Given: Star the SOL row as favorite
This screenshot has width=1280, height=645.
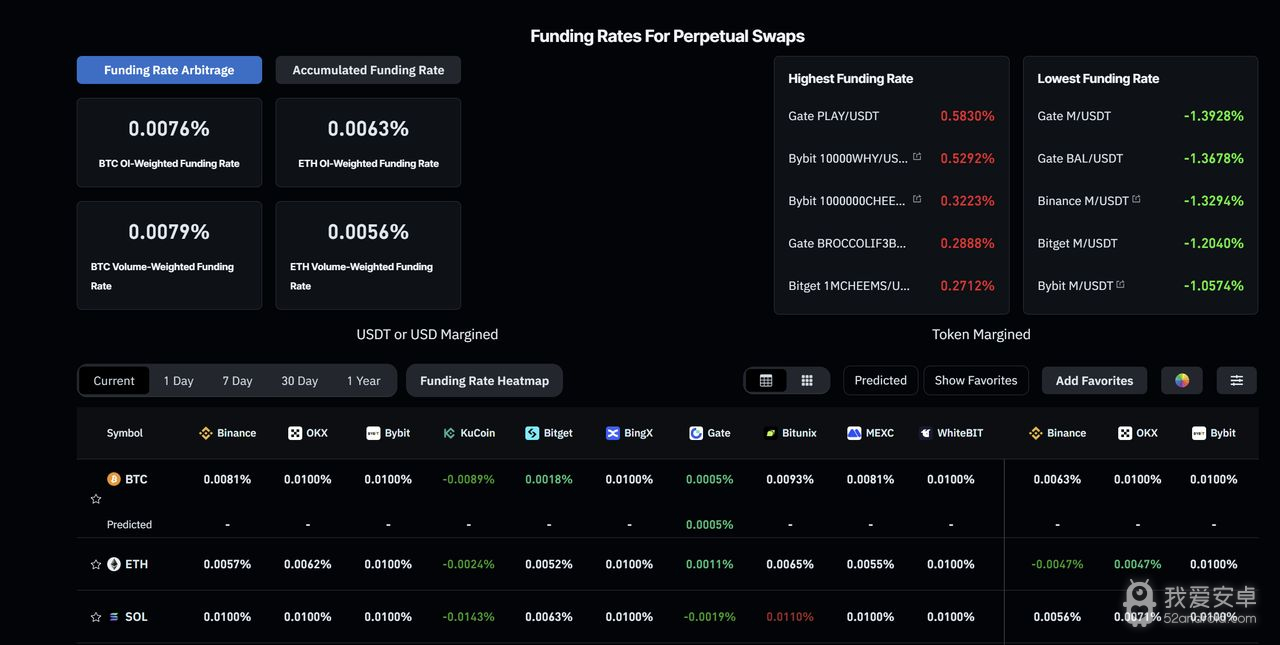Looking at the screenshot, I should tap(96, 617).
